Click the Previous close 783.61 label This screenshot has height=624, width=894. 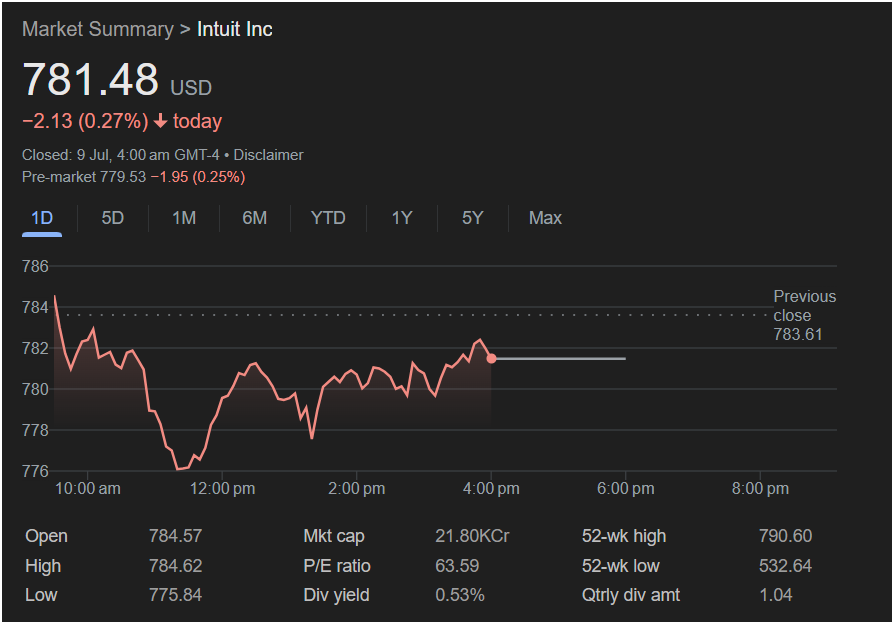(804, 315)
